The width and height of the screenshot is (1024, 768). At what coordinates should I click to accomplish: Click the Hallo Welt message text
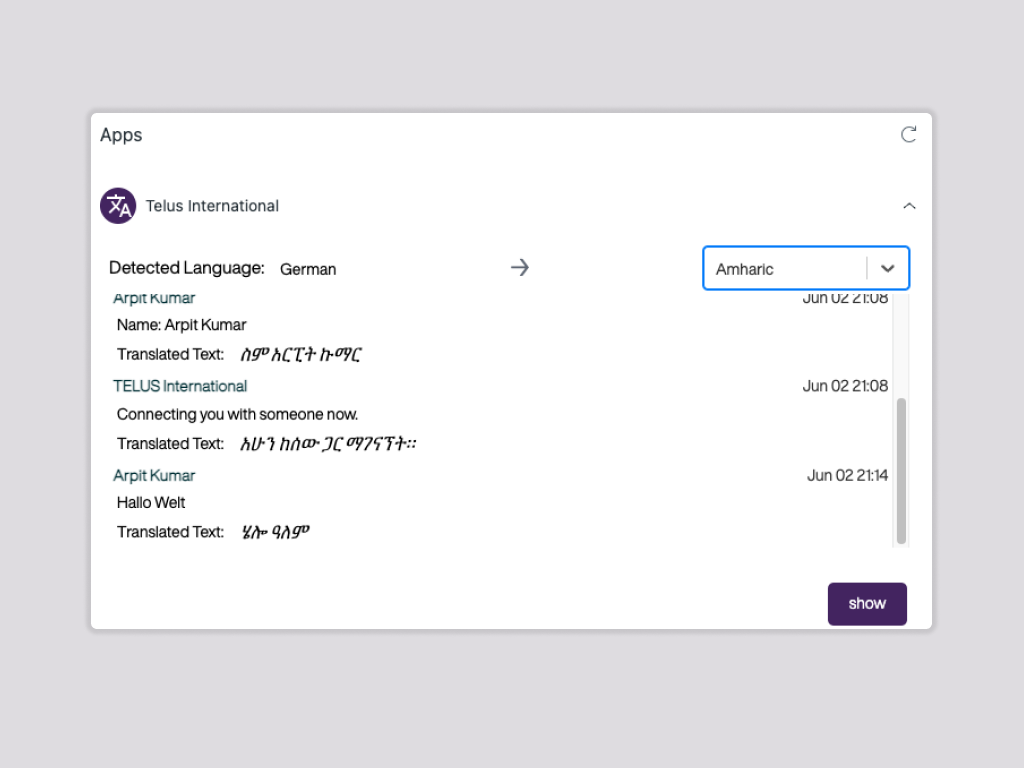pos(150,503)
